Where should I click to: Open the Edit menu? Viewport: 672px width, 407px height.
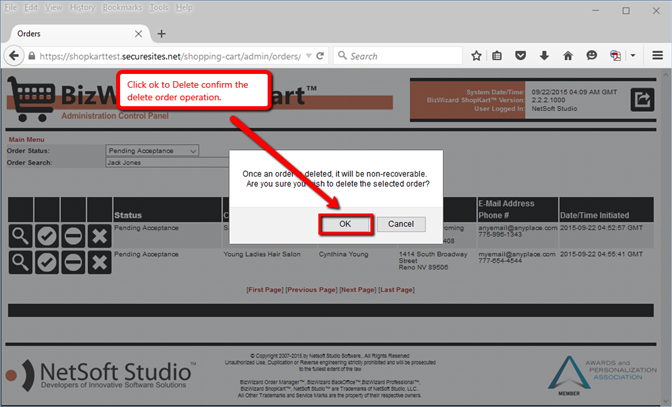coord(31,8)
